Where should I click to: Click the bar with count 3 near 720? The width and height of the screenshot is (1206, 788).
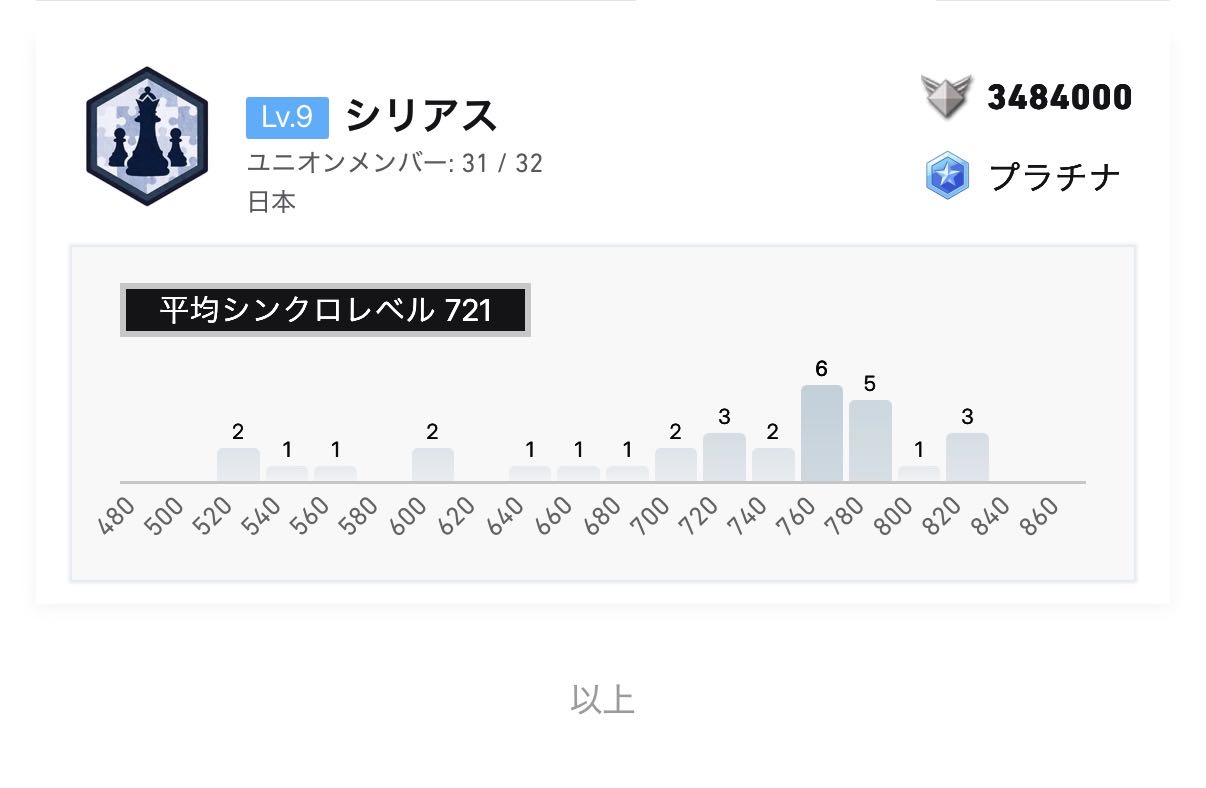click(724, 457)
